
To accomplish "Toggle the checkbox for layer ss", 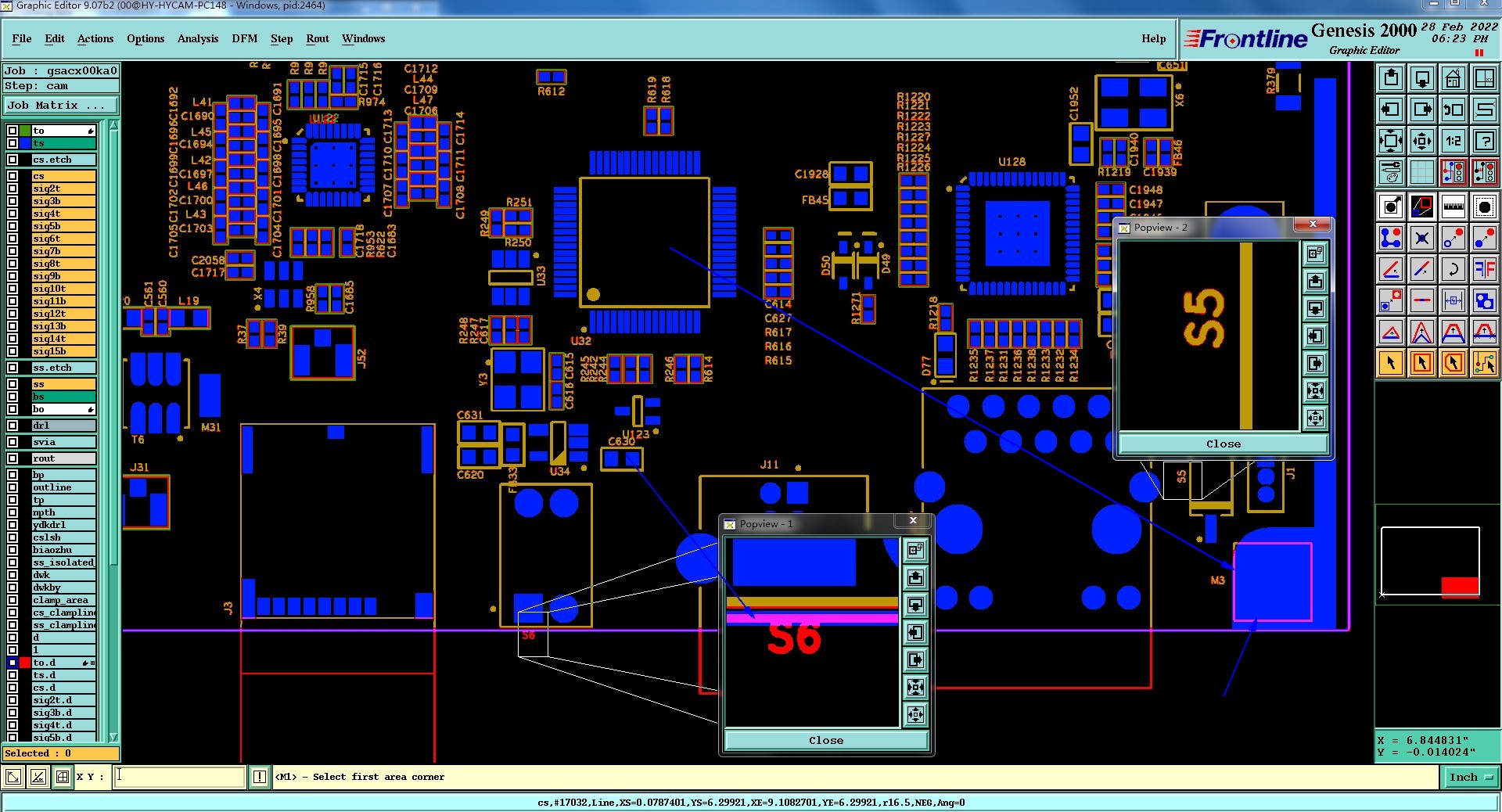I will pyautogui.click(x=13, y=384).
